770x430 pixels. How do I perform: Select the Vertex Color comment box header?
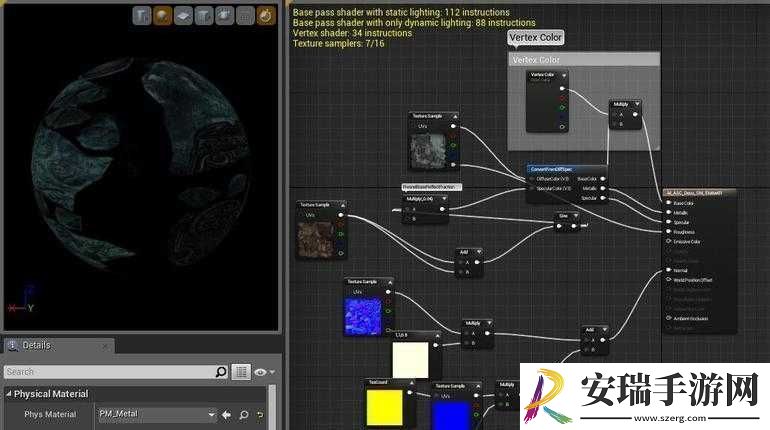[x=584, y=60]
